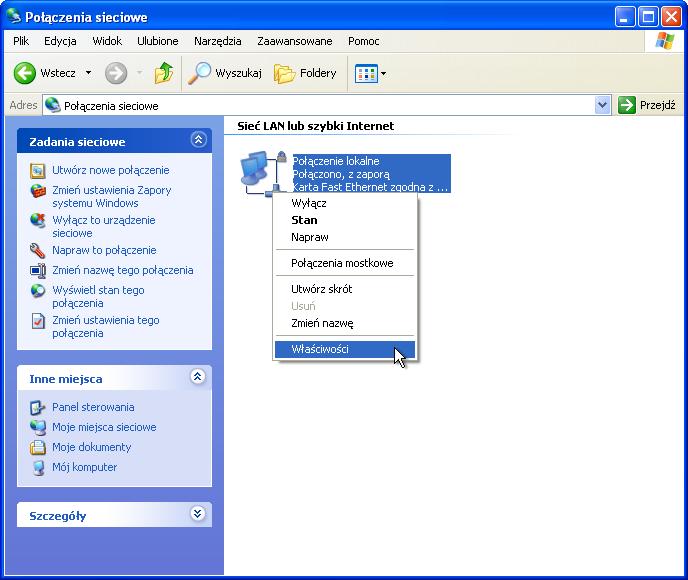Click the Mój komputer icon
Screen dimensions: 688x580
[x=39, y=468]
